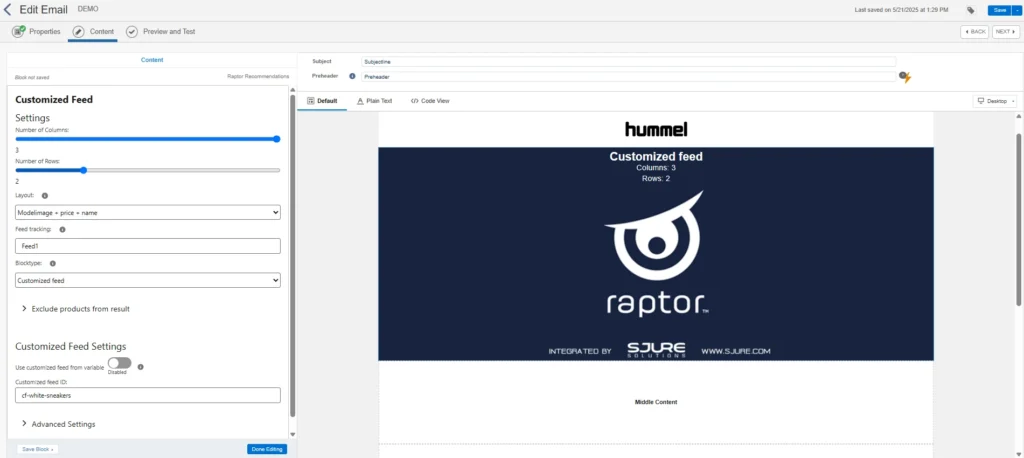Click the info icon next to Blocktype label
Viewport: 1024px width, 458px height.
(51, 263)
